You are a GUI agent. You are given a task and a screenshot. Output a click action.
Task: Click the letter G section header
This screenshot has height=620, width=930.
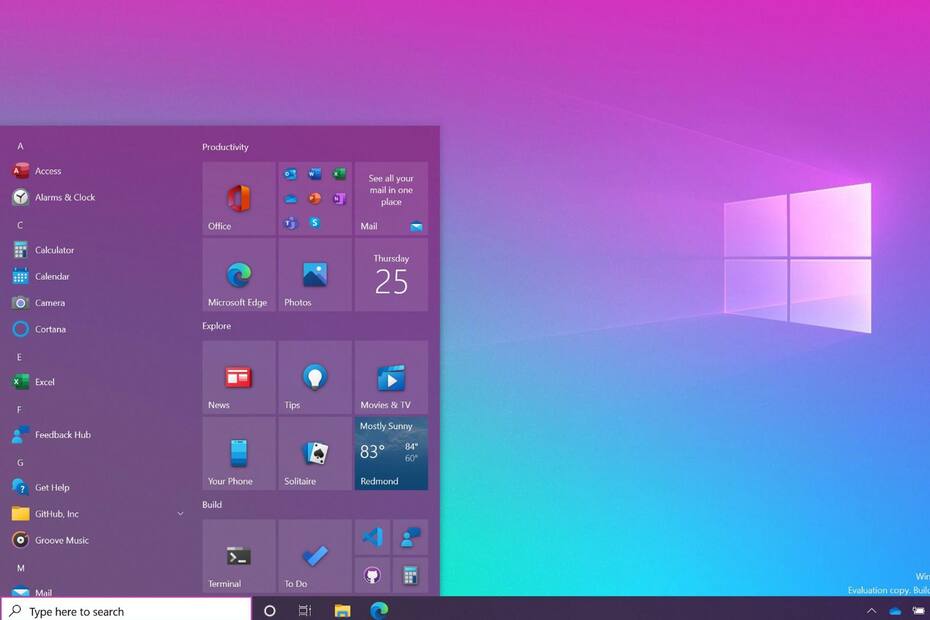20,462
